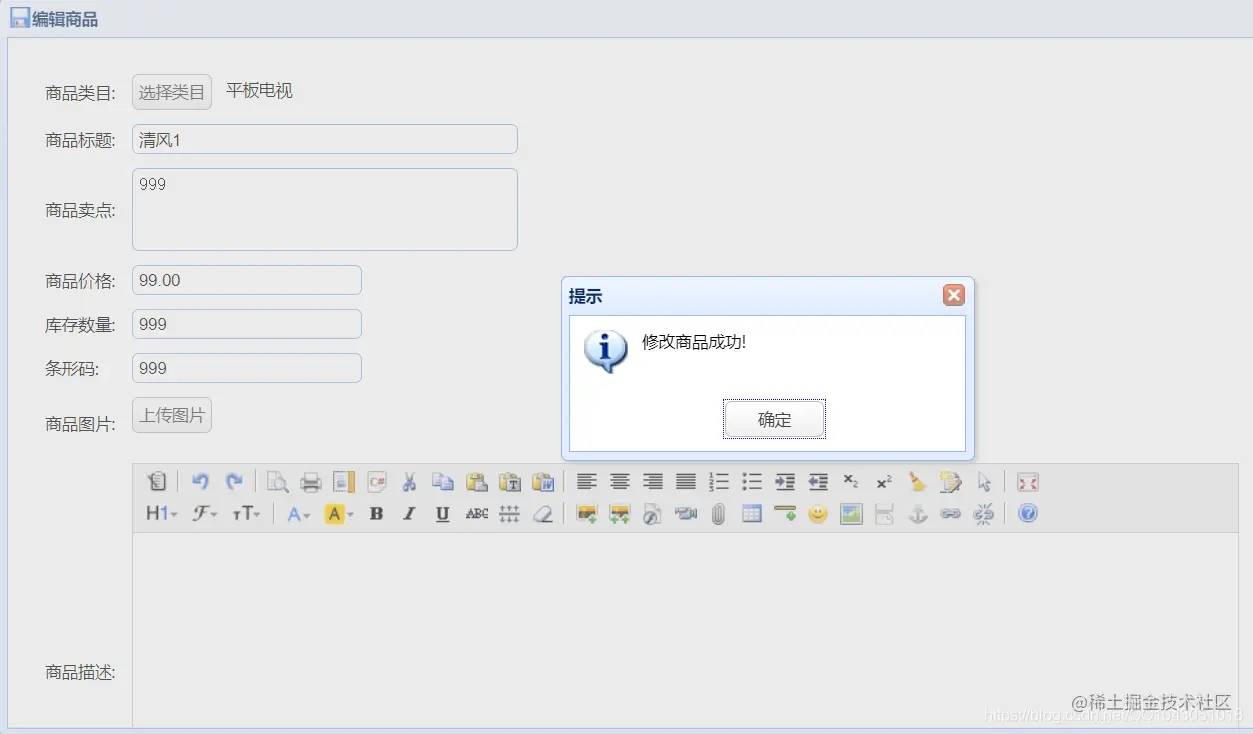Click the source code view icon
The width and height of the screenshot is (1253, 734).
157,482
